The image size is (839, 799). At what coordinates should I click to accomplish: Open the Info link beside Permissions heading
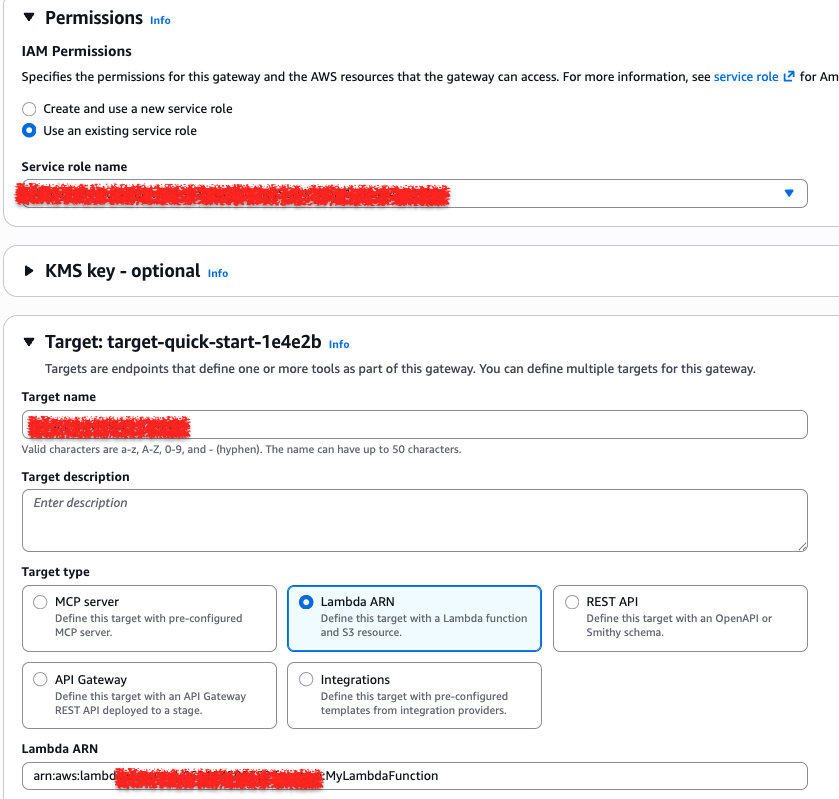point(160,20)
